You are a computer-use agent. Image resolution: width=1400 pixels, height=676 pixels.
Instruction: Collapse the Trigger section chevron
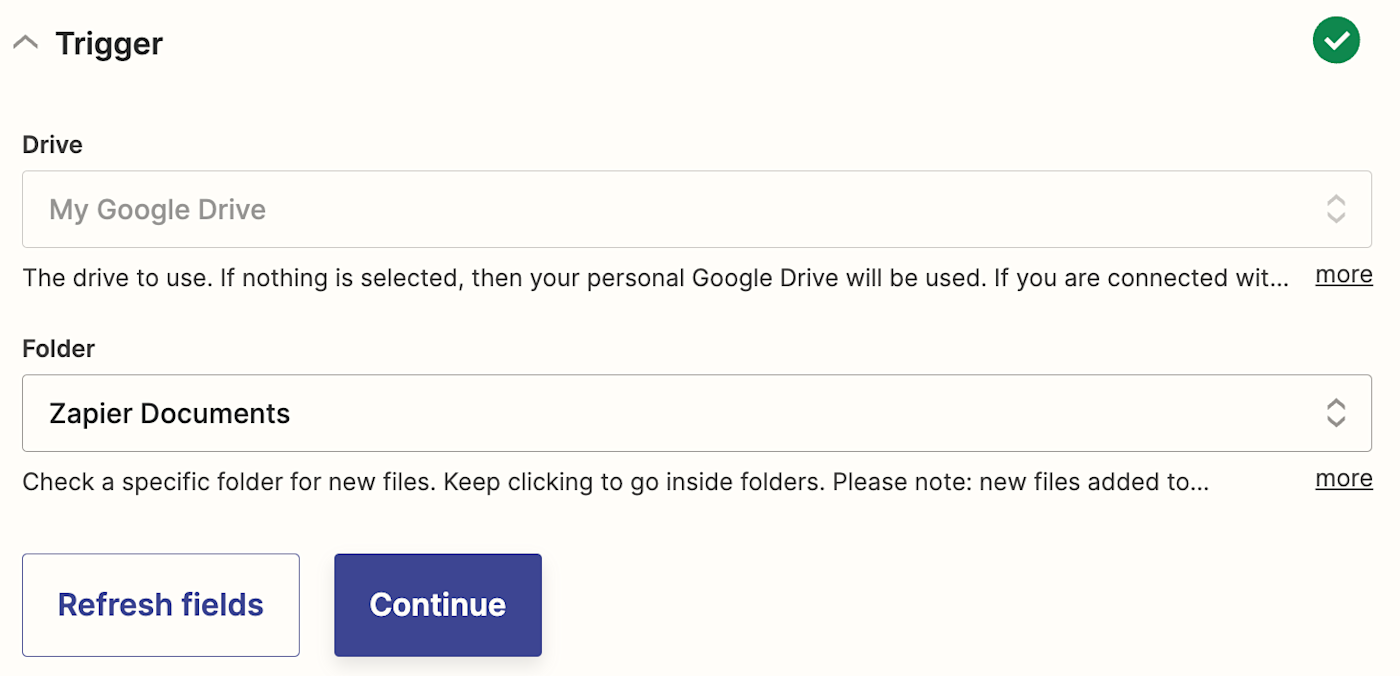coord(25,43)
